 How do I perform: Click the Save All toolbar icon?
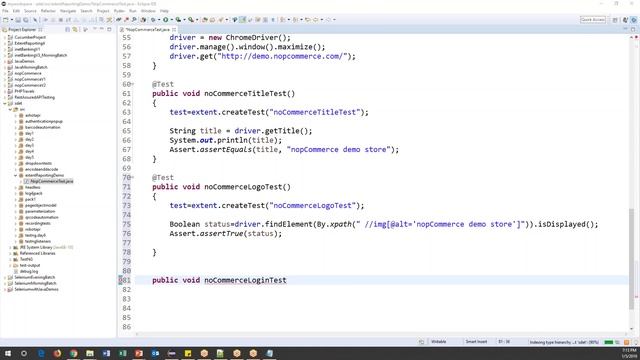click(x=26, y=20)
